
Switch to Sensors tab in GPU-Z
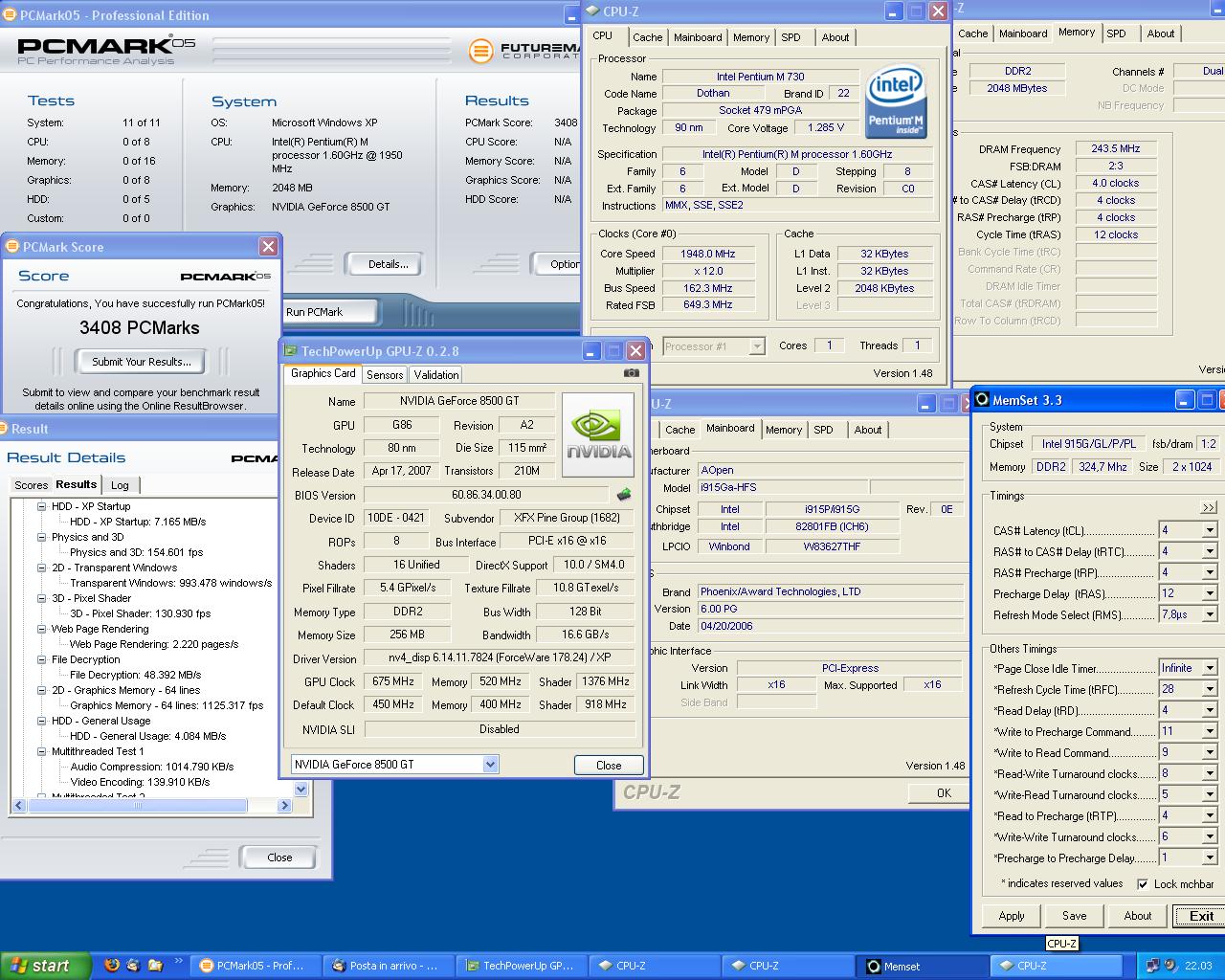(x=385, y=375)
